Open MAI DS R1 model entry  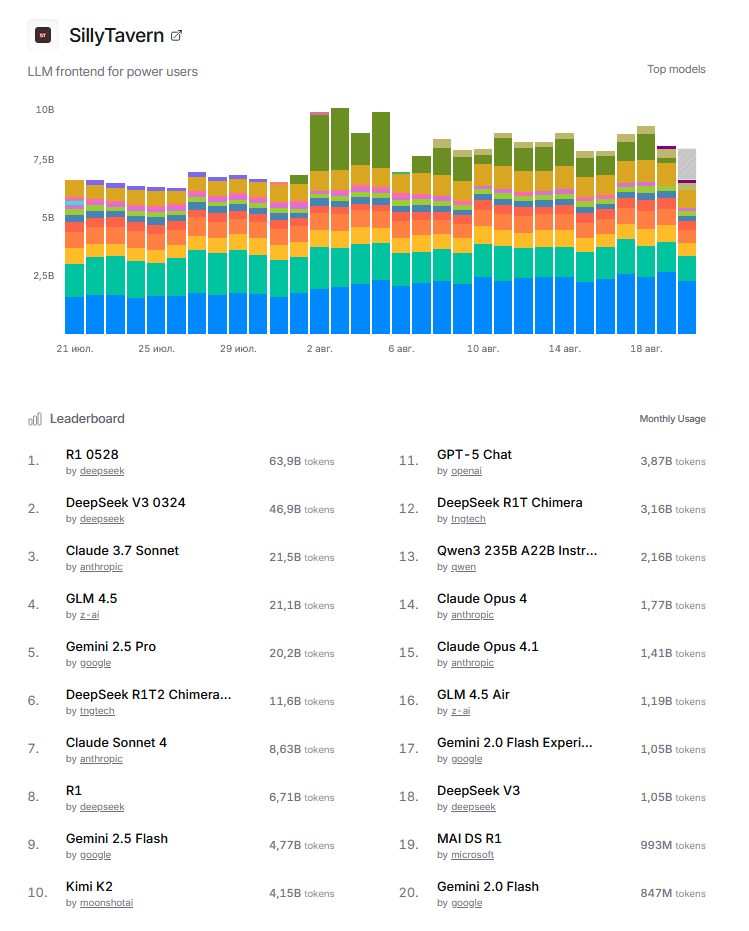[x=469, y=839]
